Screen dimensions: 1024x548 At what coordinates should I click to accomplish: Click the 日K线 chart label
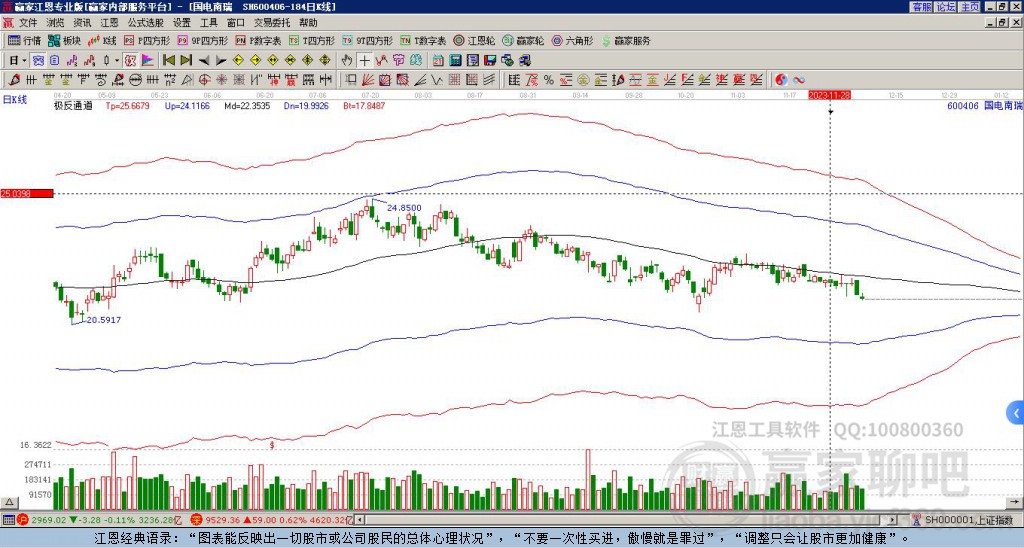click(15, 100)
